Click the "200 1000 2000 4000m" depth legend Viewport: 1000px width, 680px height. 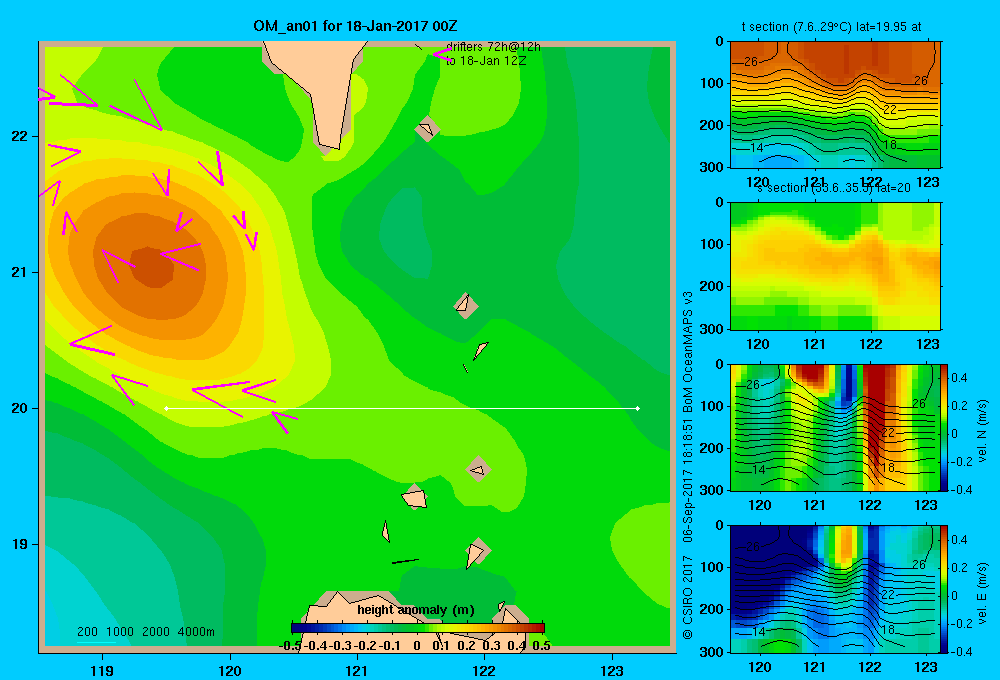coord(145,632)
